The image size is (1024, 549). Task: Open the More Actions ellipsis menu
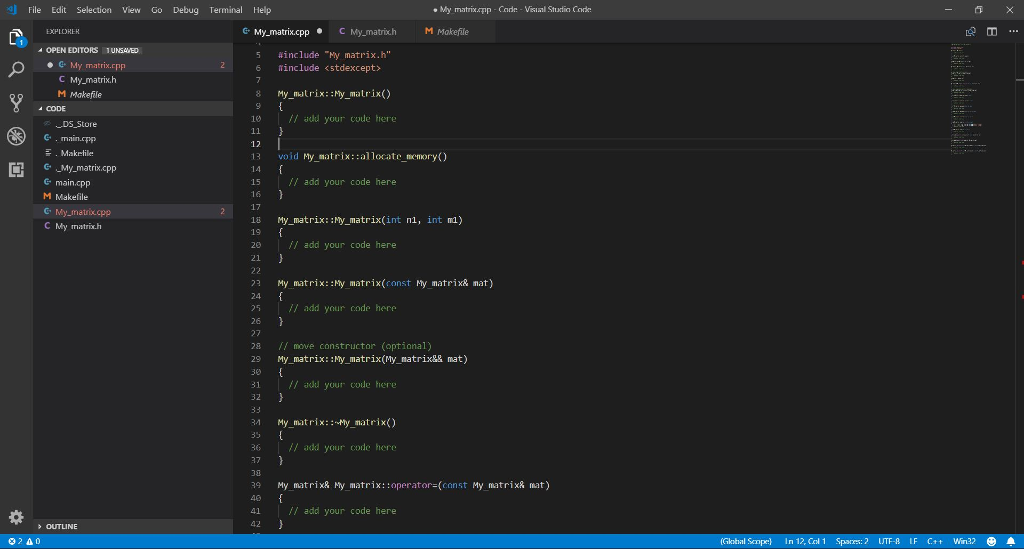1013,31
